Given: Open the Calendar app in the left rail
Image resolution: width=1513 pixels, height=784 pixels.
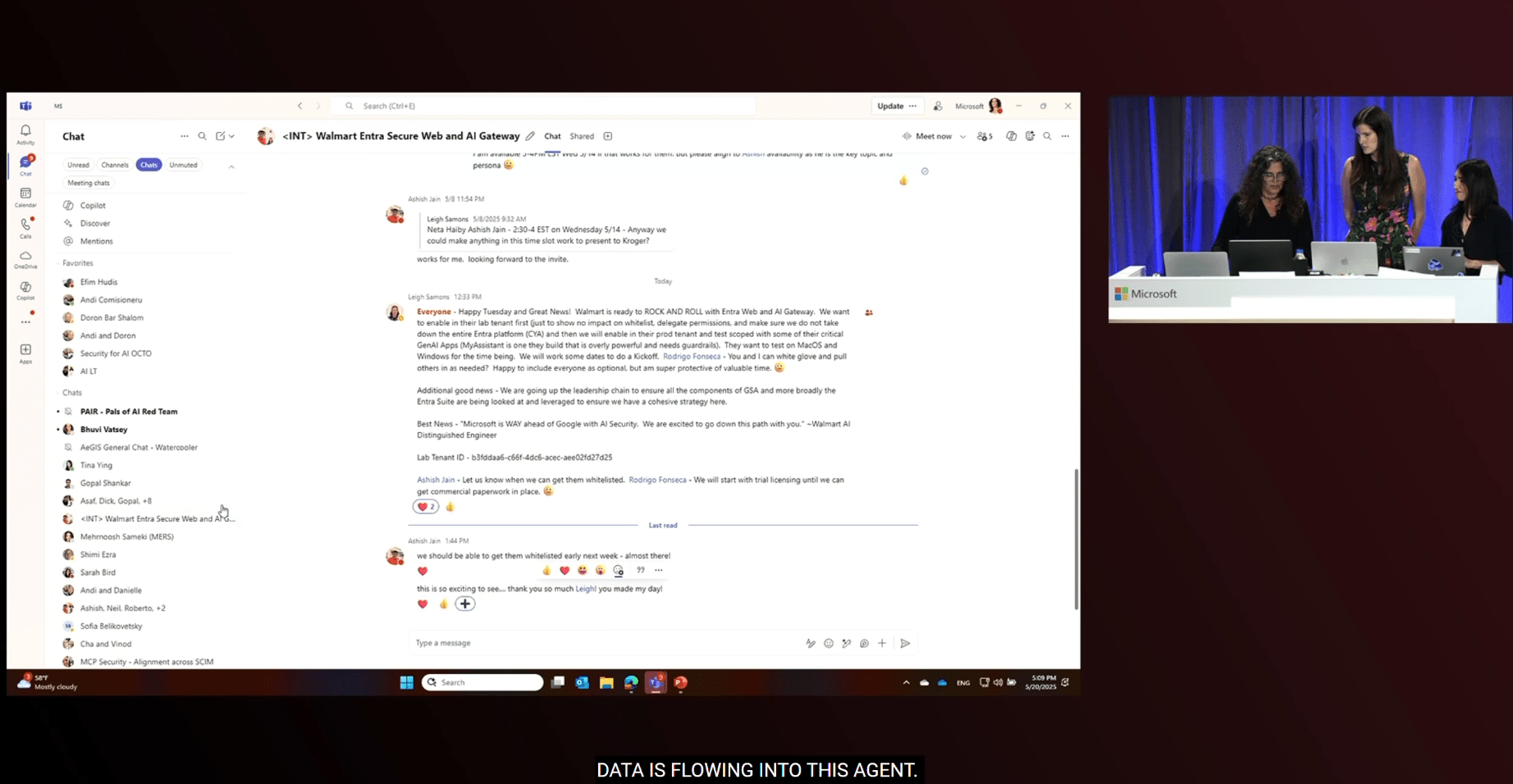Looking at the screenshot, I should pyautogui.click(x=25, y=197).
